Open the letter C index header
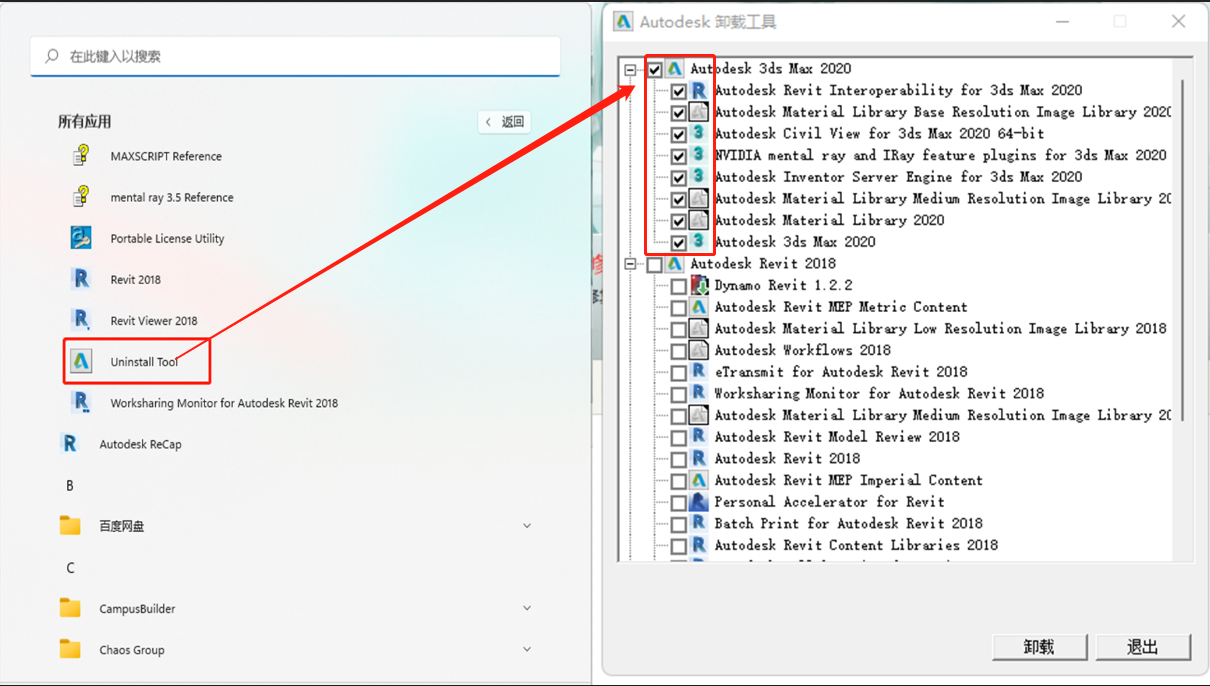Screen dimensions: 1210x686 coord(70,567)
